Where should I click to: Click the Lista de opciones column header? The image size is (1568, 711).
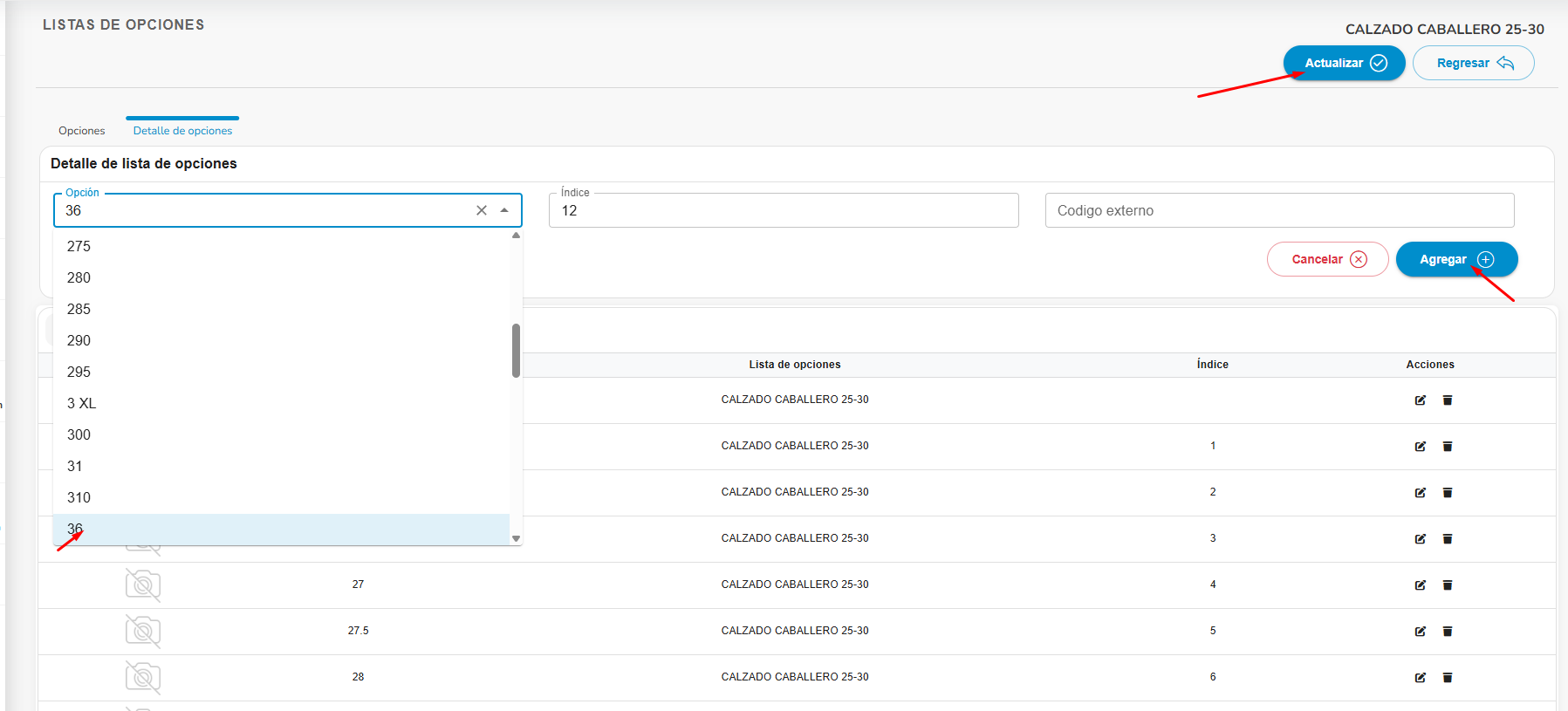(795, 365)
